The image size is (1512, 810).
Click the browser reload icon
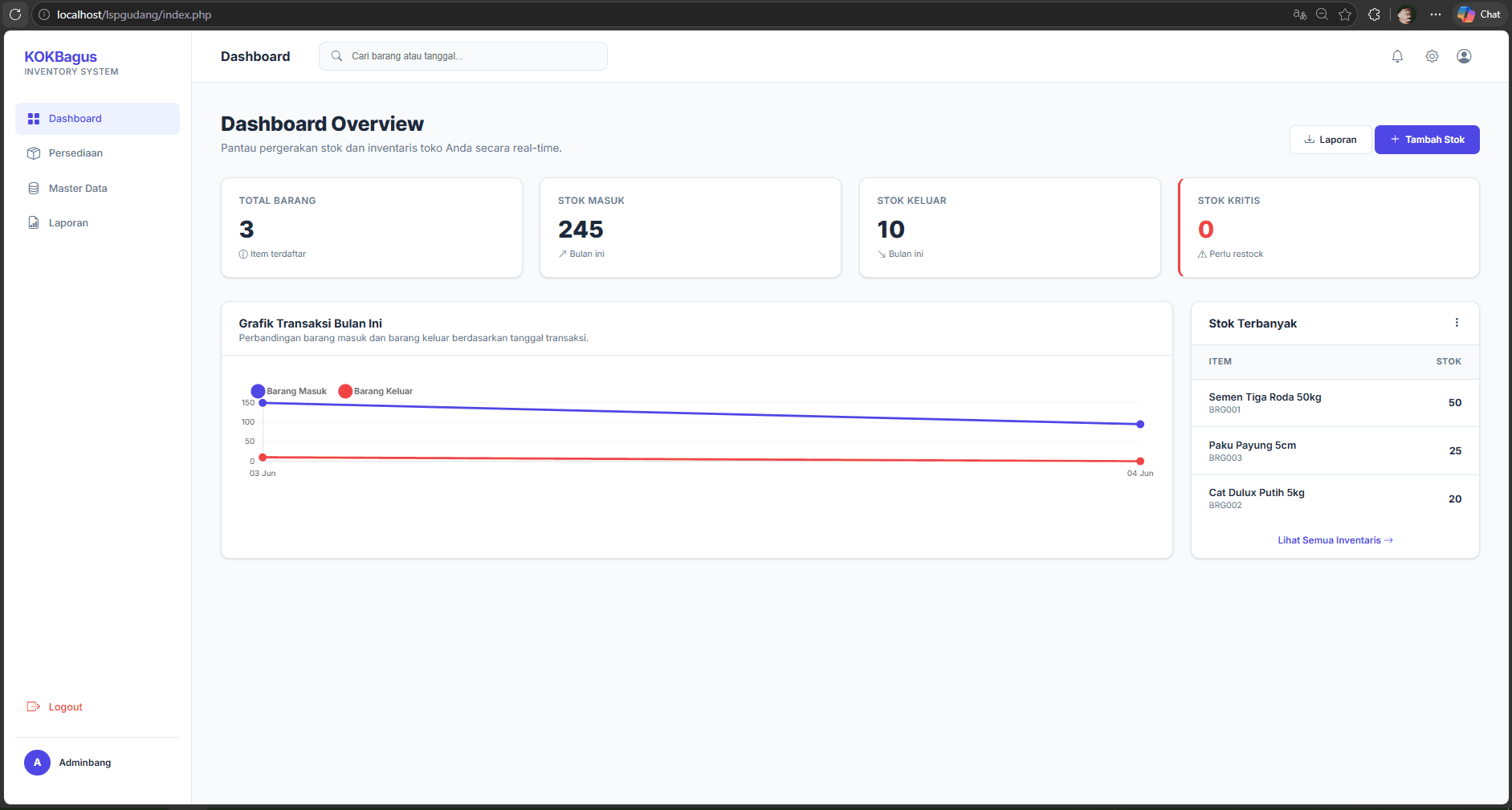click(x=14, y=14)
